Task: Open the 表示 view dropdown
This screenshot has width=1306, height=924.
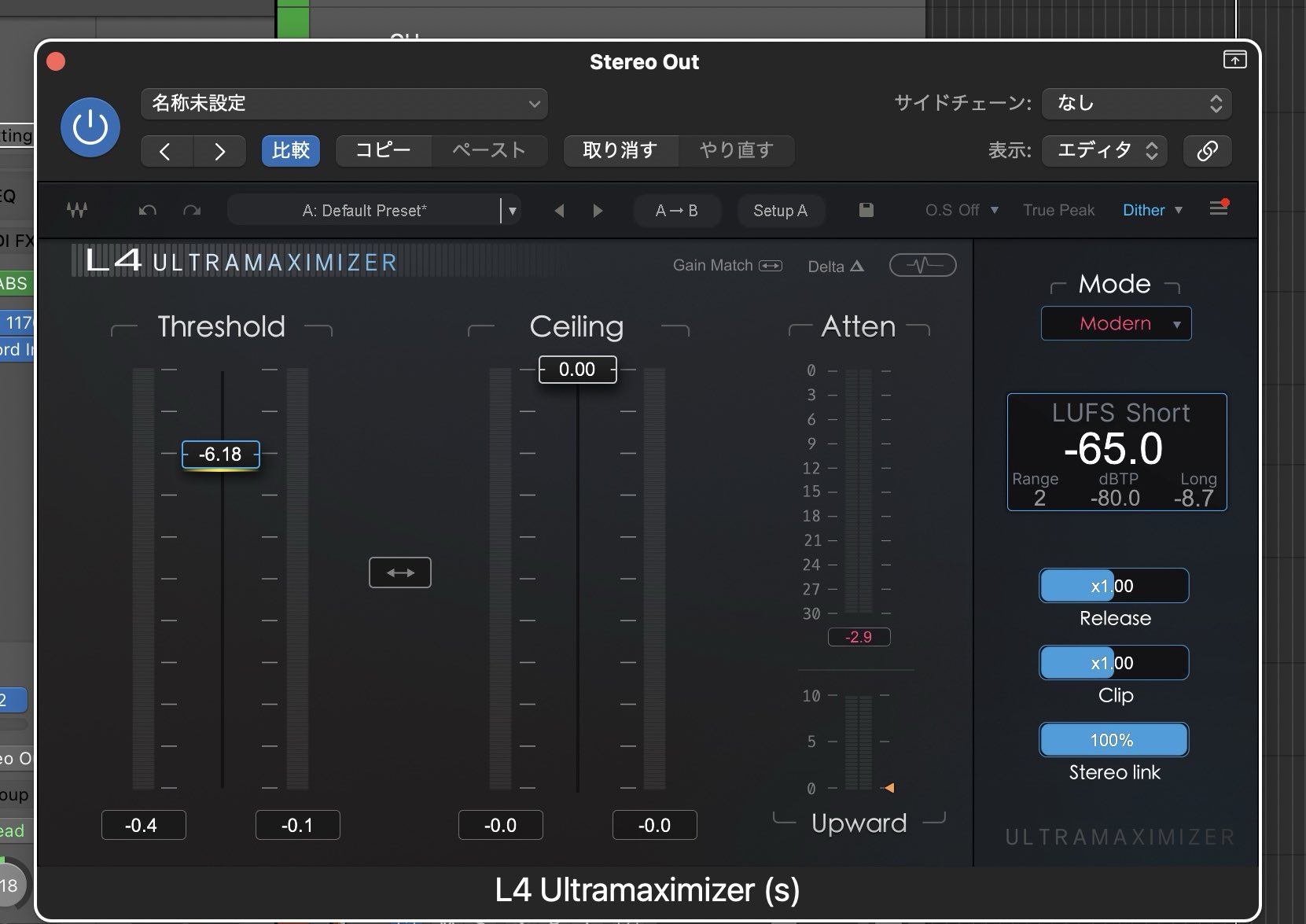Action: 1105,150
